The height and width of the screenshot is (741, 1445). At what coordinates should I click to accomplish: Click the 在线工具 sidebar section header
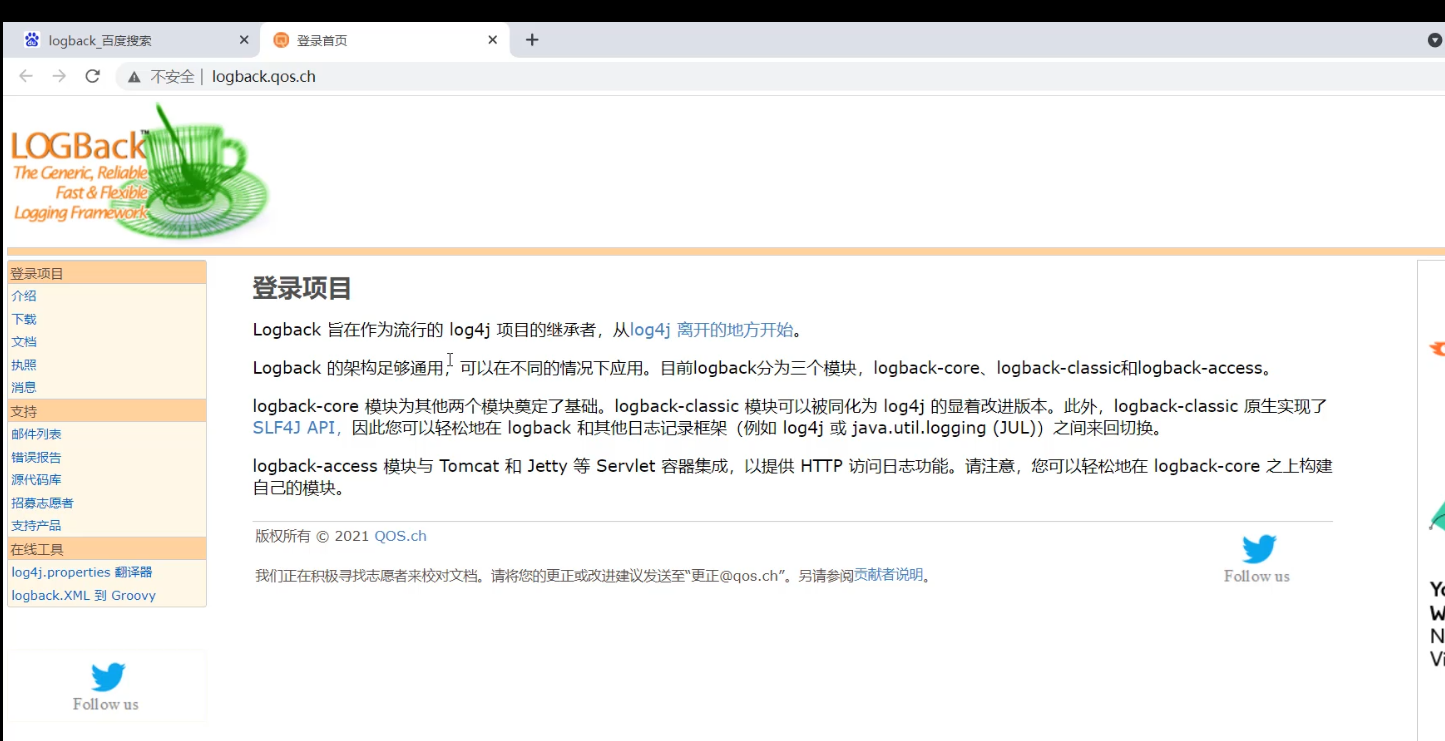(x=107, y=549)
